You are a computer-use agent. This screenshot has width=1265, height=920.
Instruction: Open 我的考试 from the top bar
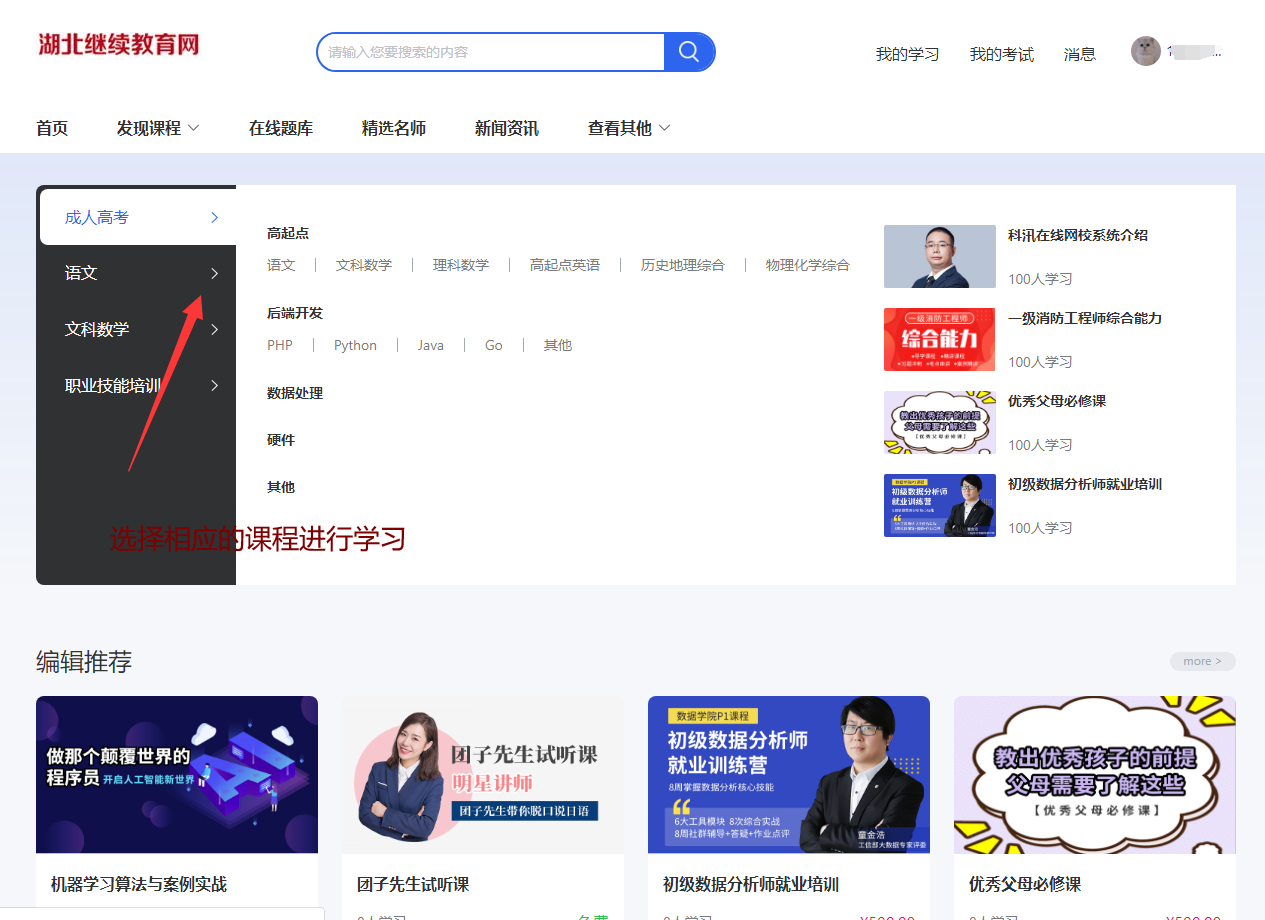point(1001,54)
